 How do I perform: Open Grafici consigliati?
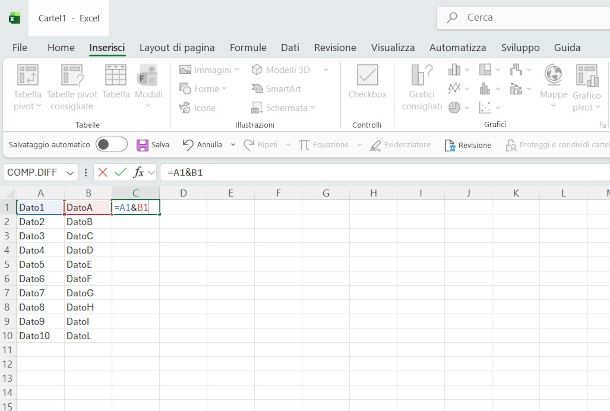422,88
